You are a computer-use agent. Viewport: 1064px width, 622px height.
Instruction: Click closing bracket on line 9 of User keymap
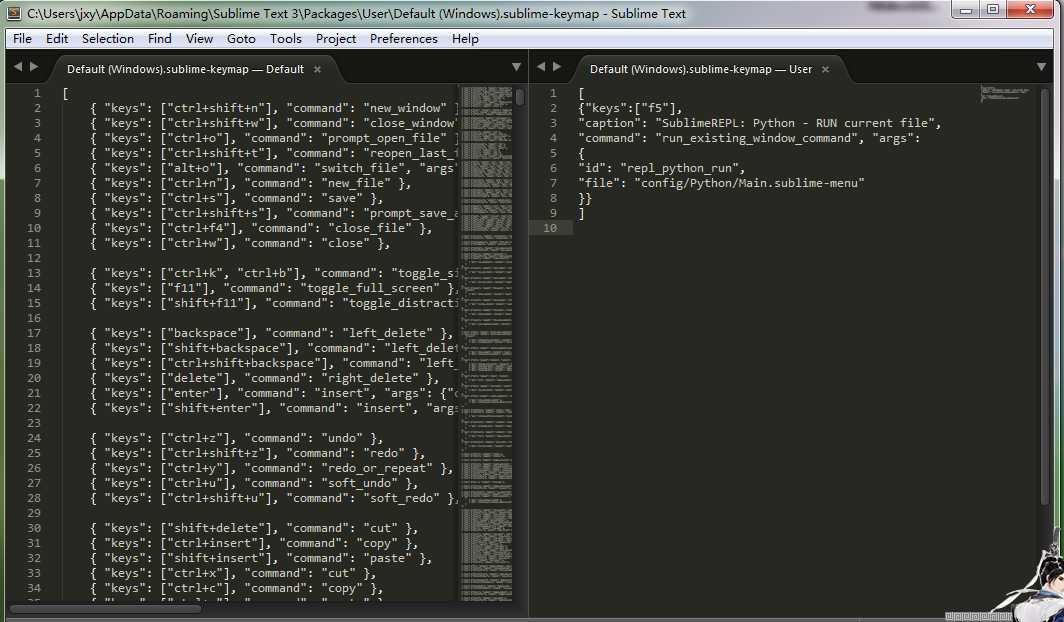click(582, 213)
